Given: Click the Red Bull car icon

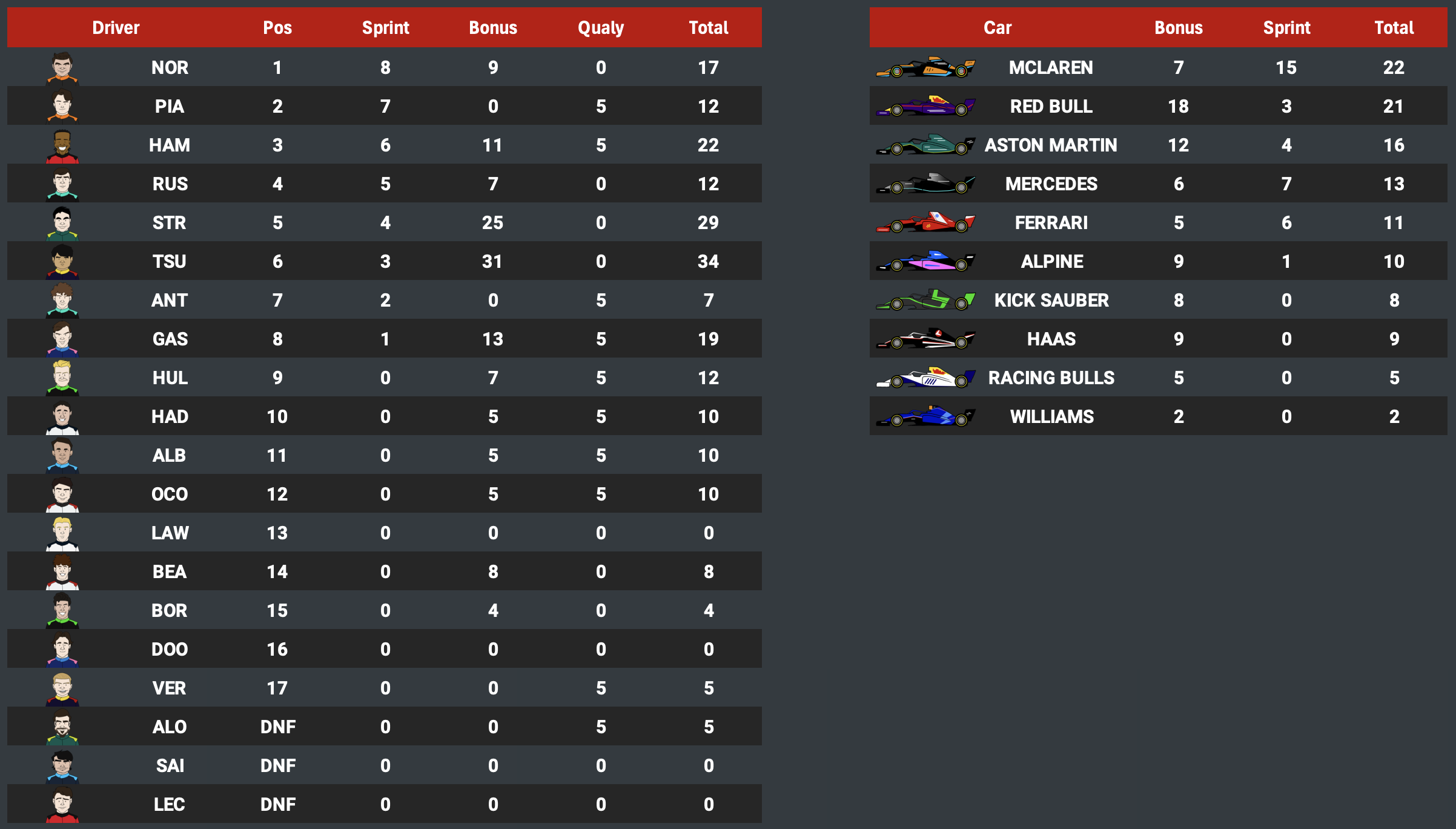Looking at the screenshot, I should [925, 106].
